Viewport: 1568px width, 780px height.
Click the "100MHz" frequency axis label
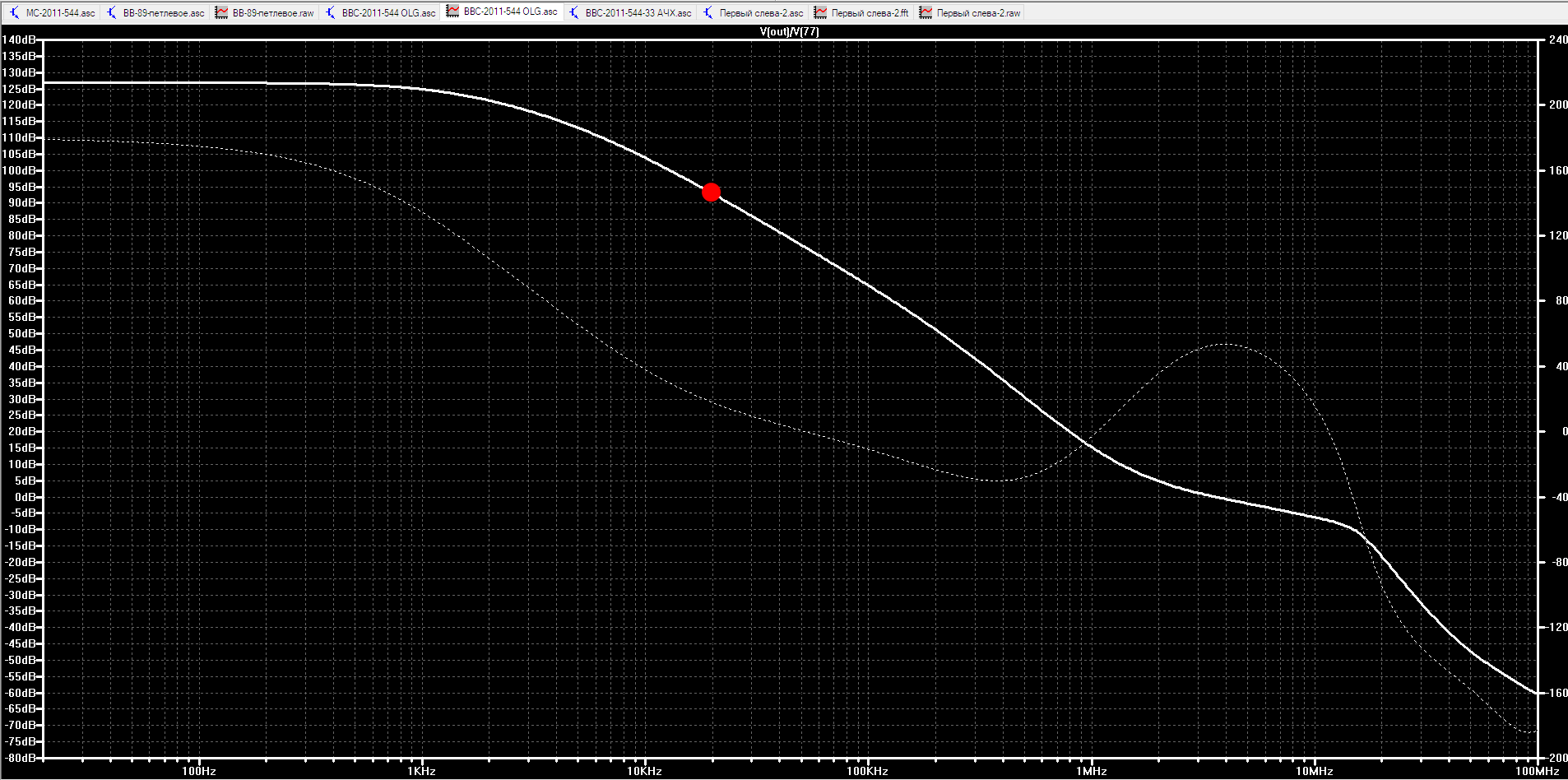pos(1538,771)
